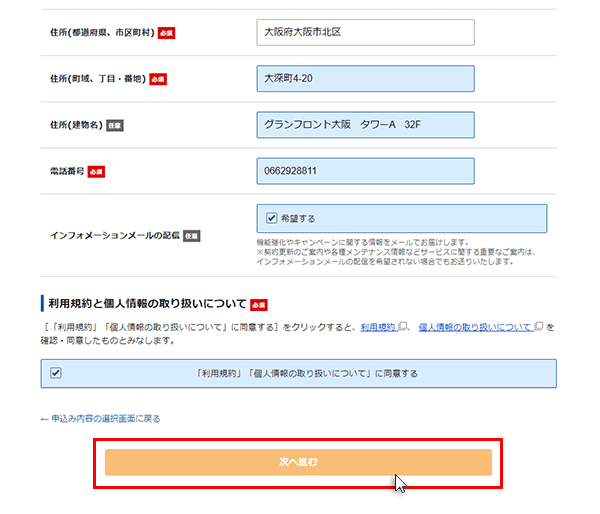Focus the building name field グランフロント大阪

(364, 125)
